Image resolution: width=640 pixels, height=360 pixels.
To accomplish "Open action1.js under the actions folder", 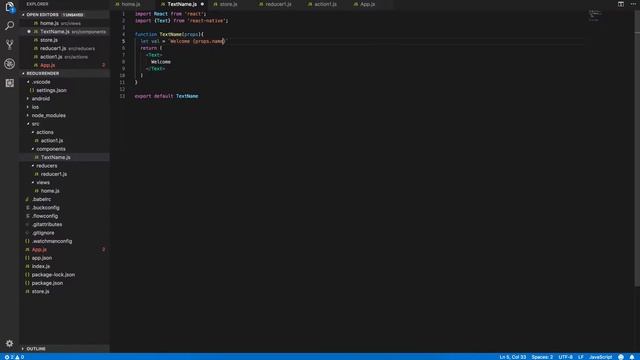I will tap(64, 140).
